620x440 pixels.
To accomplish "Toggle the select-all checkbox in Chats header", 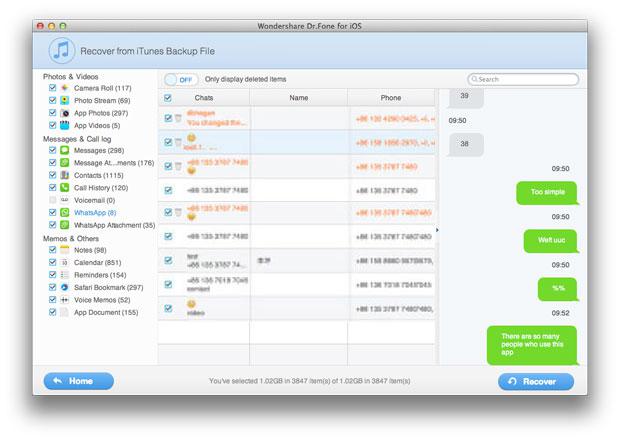I will click(x=168, y=98).
